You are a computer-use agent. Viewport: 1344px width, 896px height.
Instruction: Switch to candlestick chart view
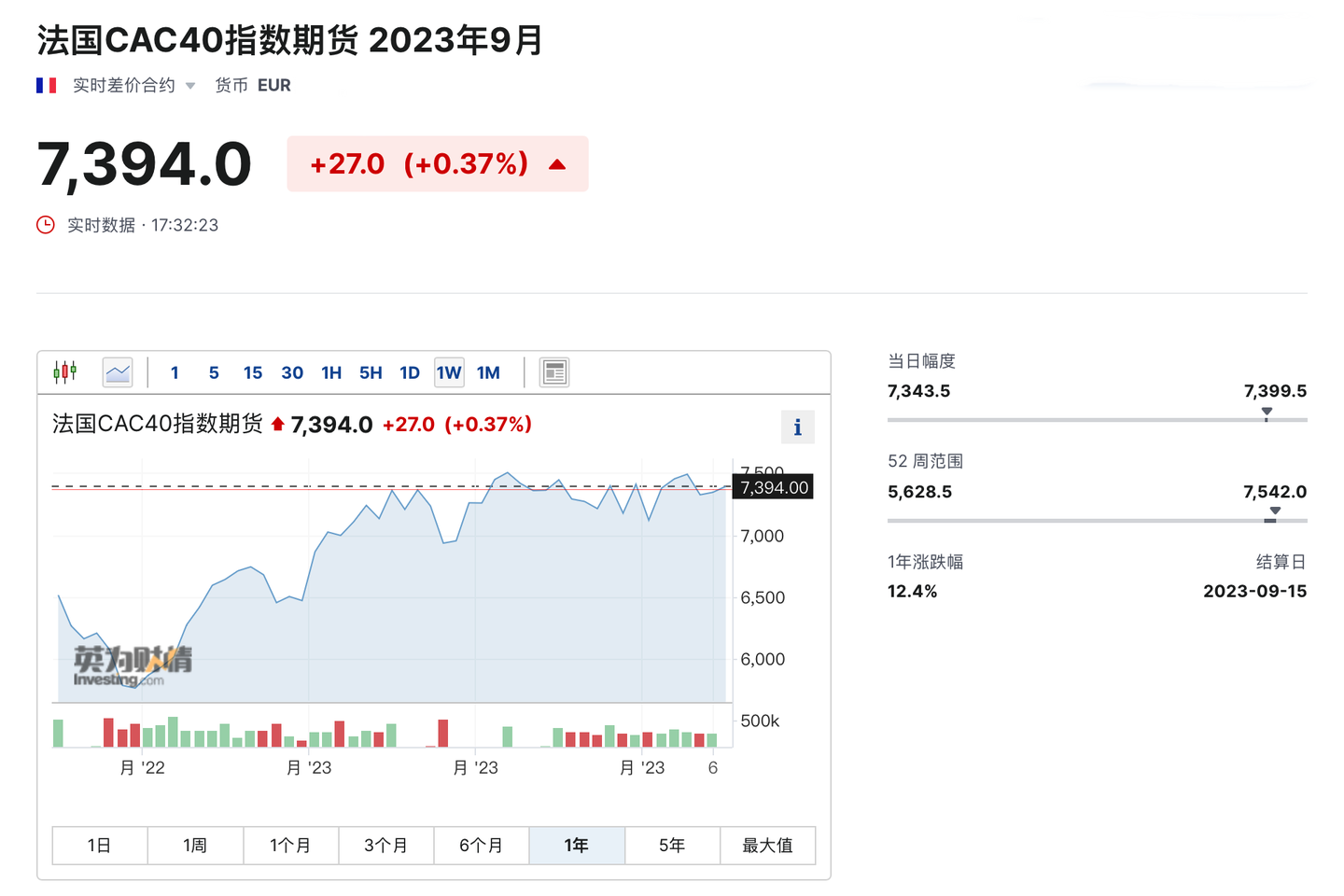coord(64,371)
